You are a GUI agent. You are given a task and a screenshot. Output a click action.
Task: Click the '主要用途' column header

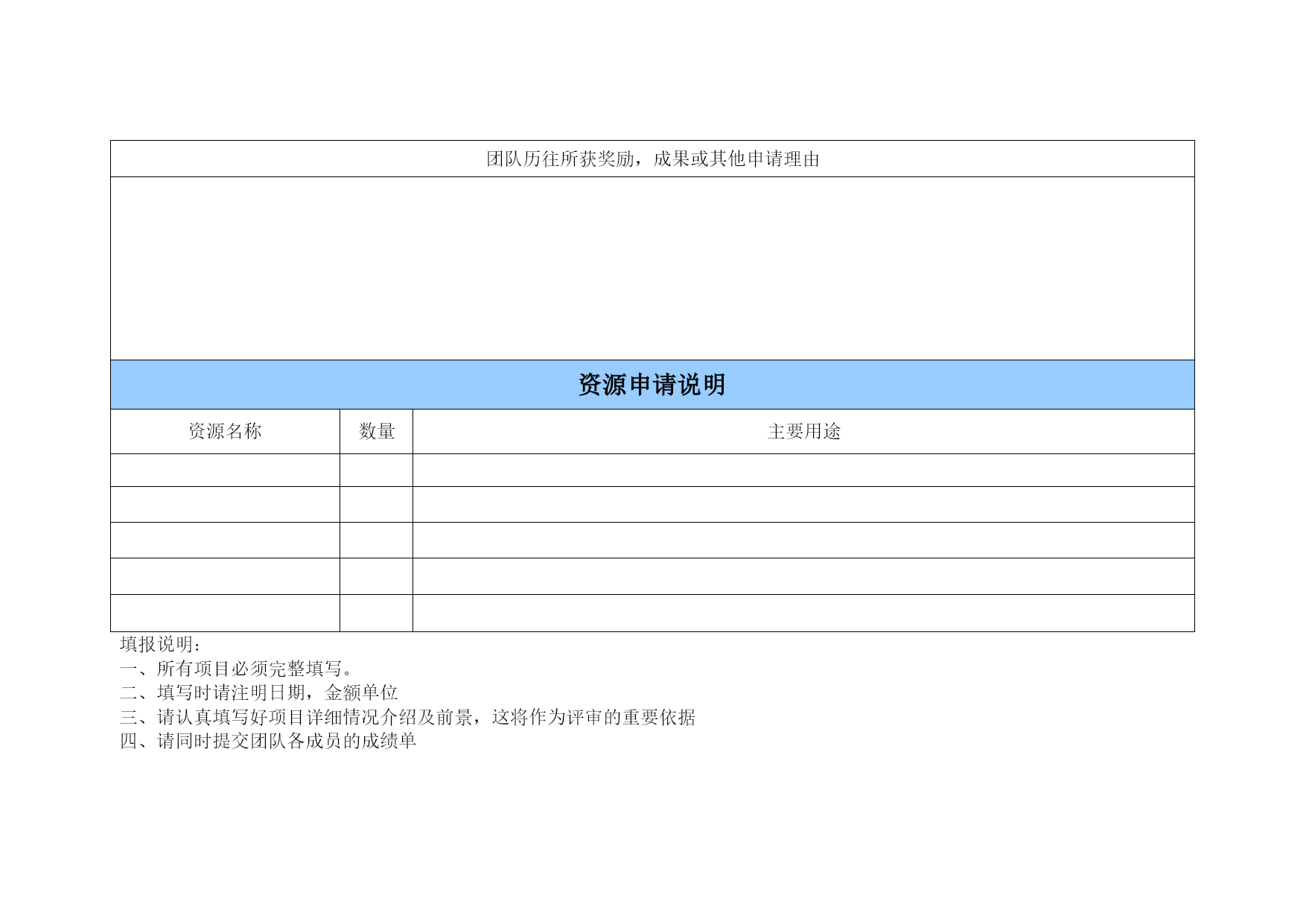[803, 431]
